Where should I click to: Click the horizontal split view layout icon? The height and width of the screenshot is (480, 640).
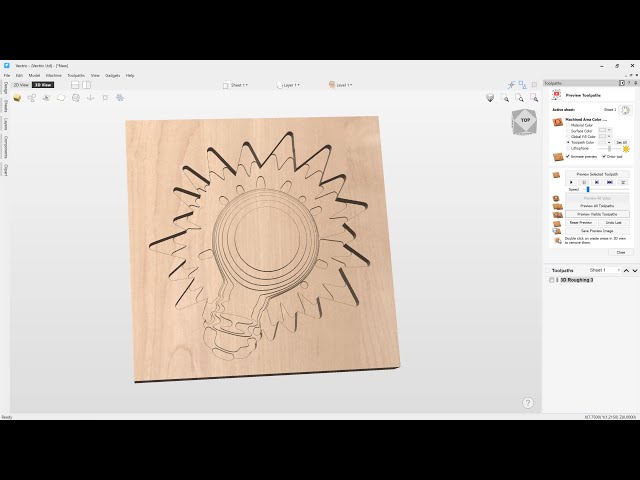coord(75,85)
